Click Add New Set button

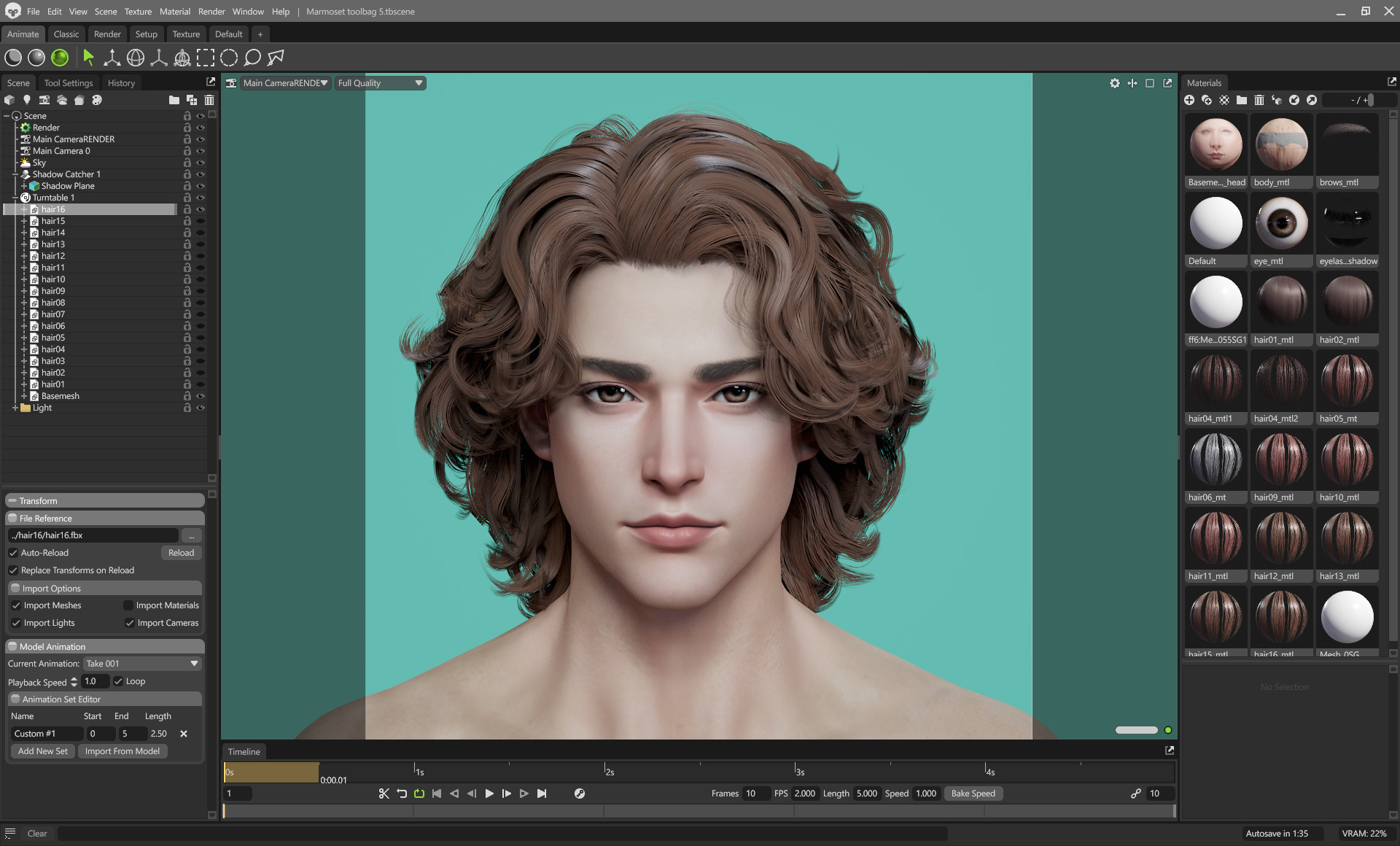43,751
